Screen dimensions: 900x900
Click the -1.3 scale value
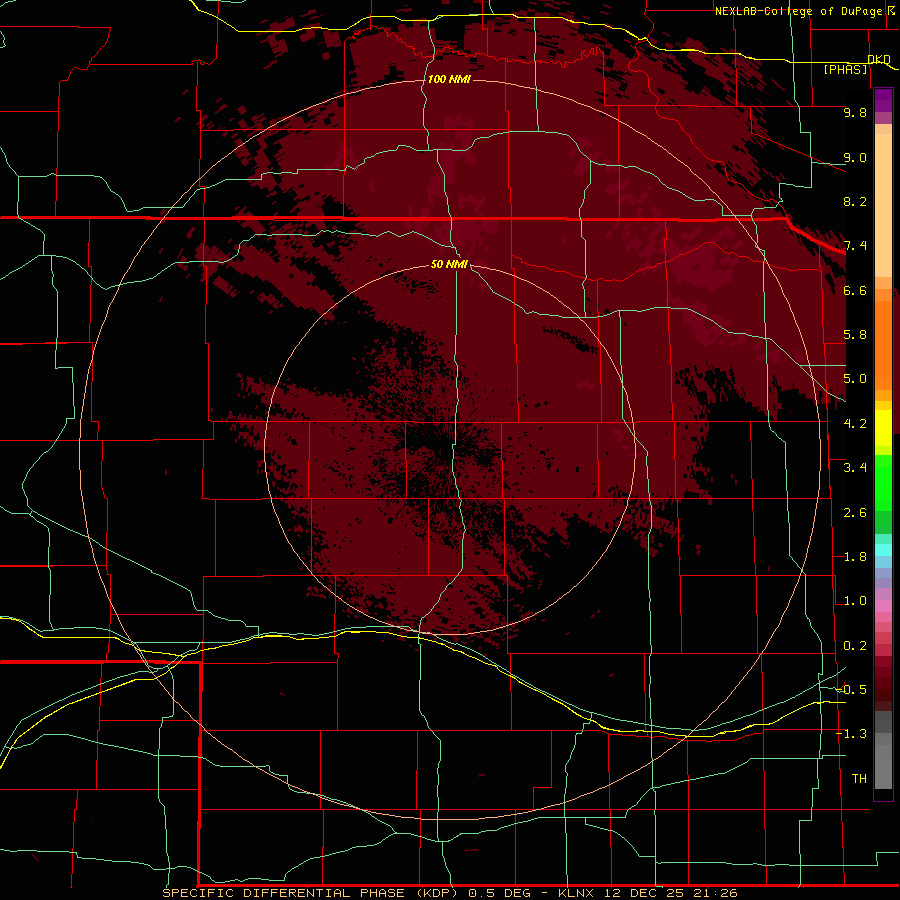(851, 734)
